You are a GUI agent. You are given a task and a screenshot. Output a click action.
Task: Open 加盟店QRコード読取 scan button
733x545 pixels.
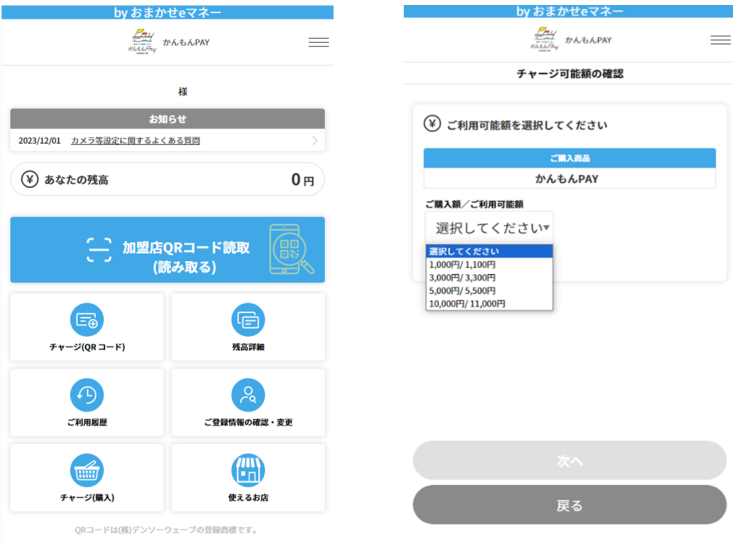(167, 250)
